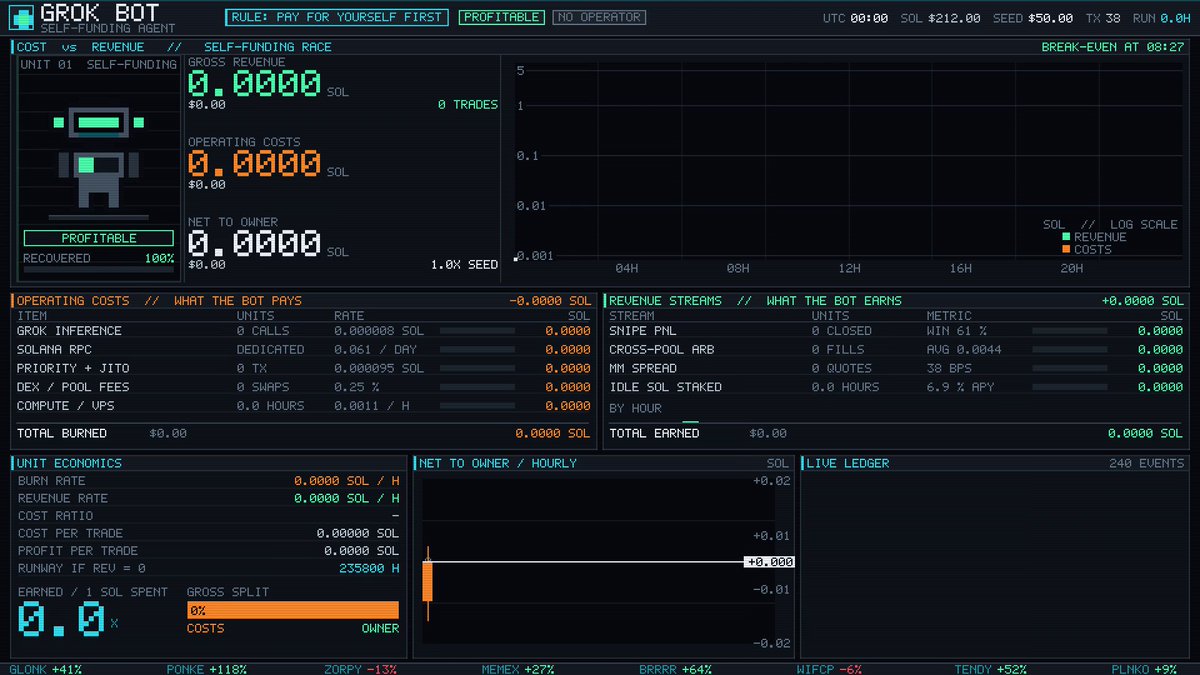The width and height of the screenshot is (1200, 675).
Task: Click the PONKE +118% ticker entry
Action: coord(206,669)
